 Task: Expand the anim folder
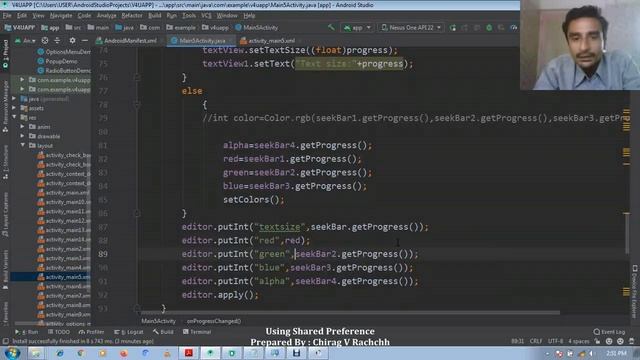(x=22, y=127)
